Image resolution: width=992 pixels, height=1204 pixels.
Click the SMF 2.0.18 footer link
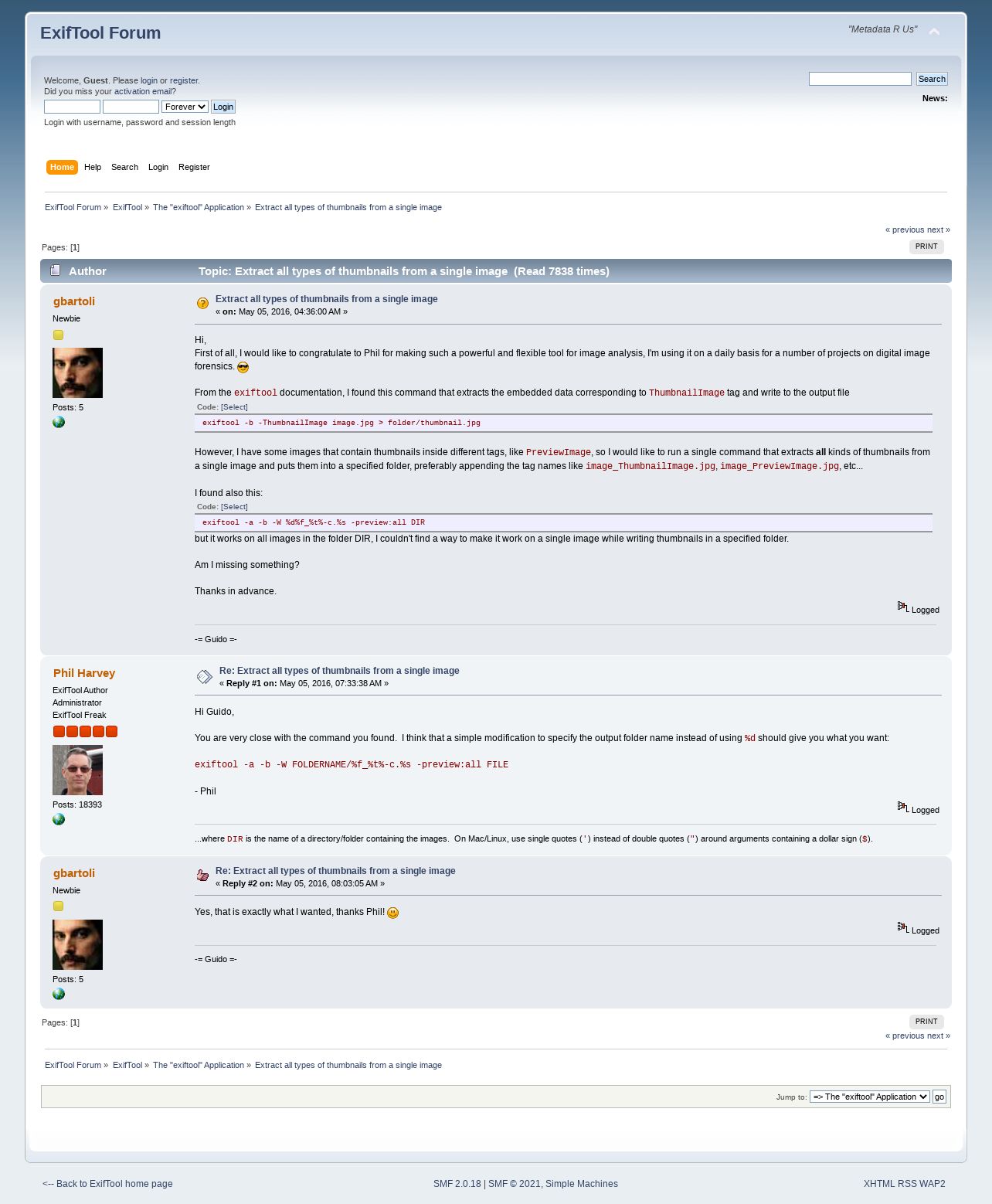click(457, 1184)
